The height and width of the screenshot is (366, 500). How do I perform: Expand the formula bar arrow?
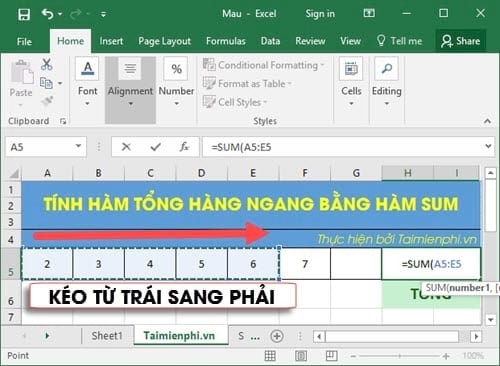pyautogui.click(x=488, y=146)
